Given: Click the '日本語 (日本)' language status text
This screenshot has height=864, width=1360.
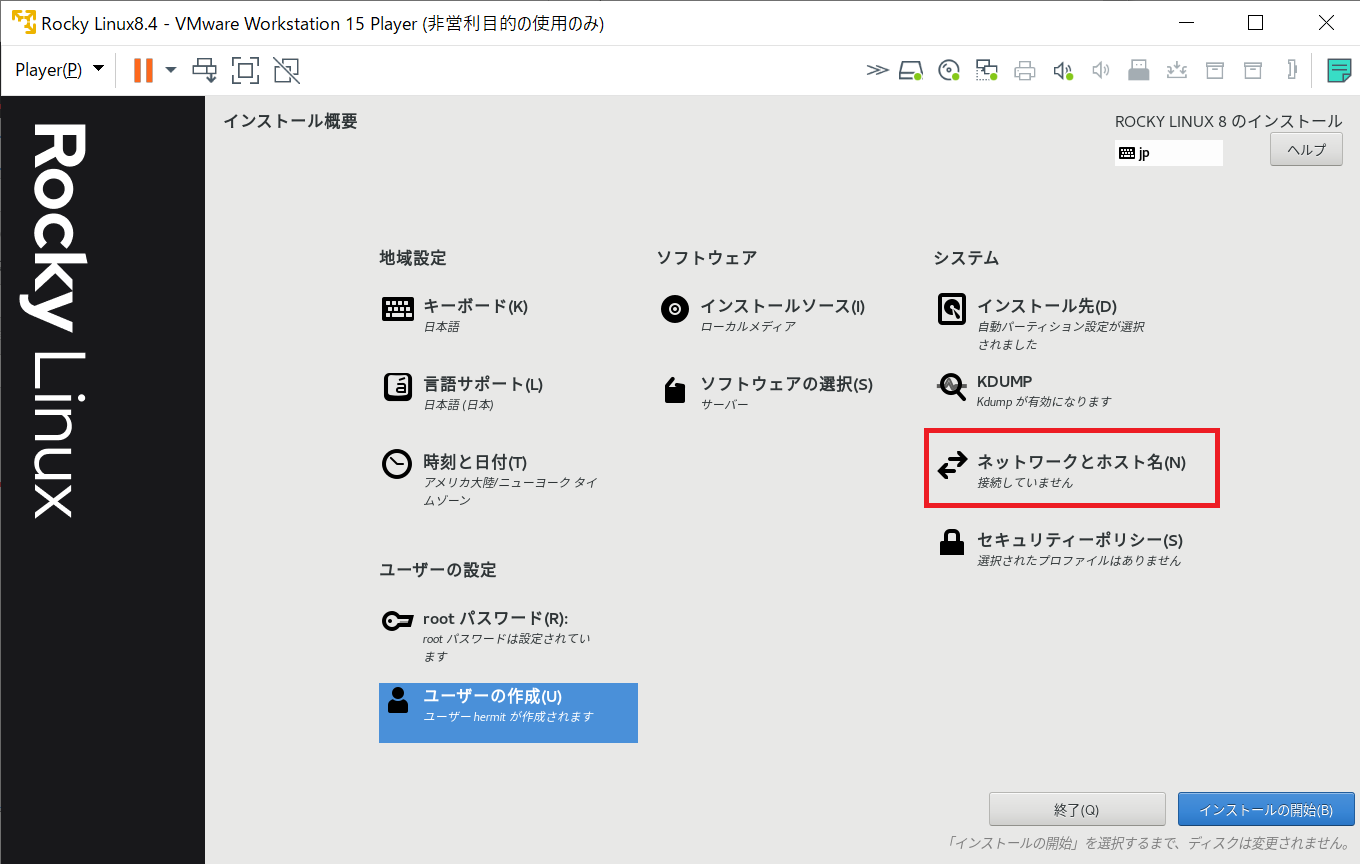Looking at the screenshot, I should (x=458, y=405).
